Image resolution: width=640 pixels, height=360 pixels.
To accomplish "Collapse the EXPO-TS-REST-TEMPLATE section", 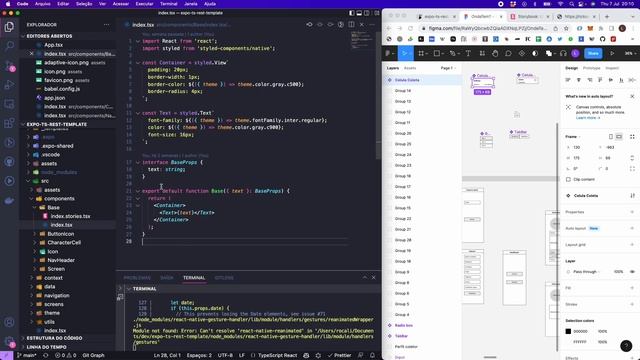I will pos(68,124).
